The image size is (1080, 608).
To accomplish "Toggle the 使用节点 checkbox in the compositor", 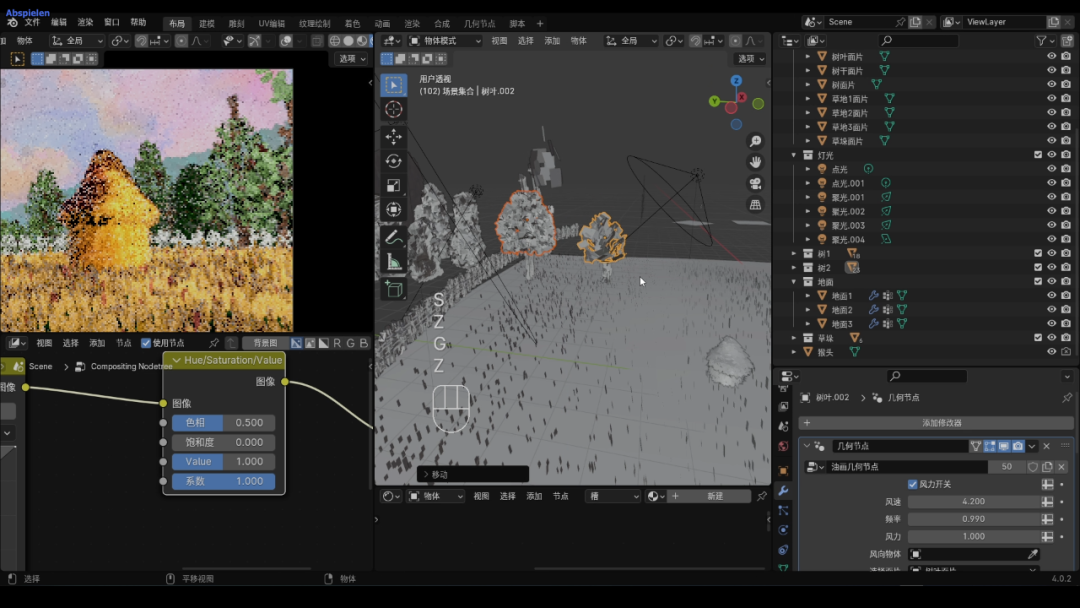I will [145, 343].
